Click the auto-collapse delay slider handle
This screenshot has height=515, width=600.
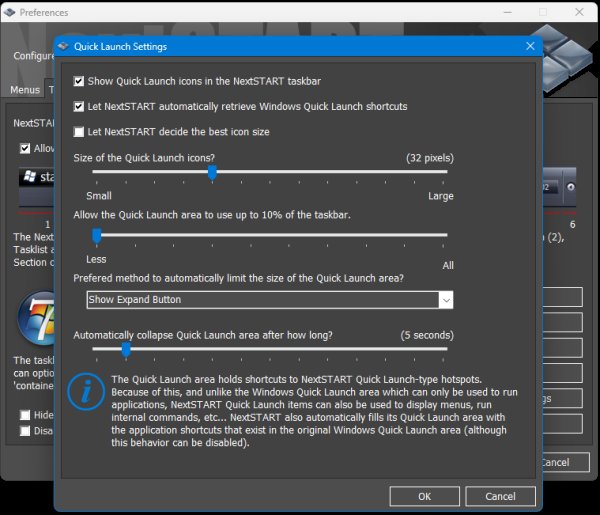coord(126,349)
